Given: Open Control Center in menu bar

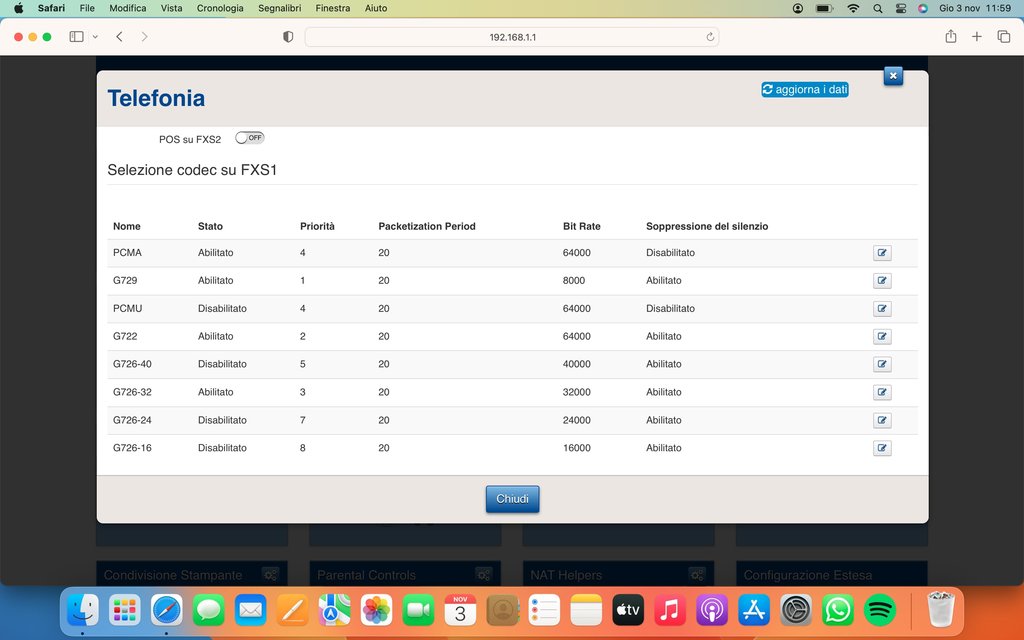Looking at the screenshot, I should click(901, 8).
